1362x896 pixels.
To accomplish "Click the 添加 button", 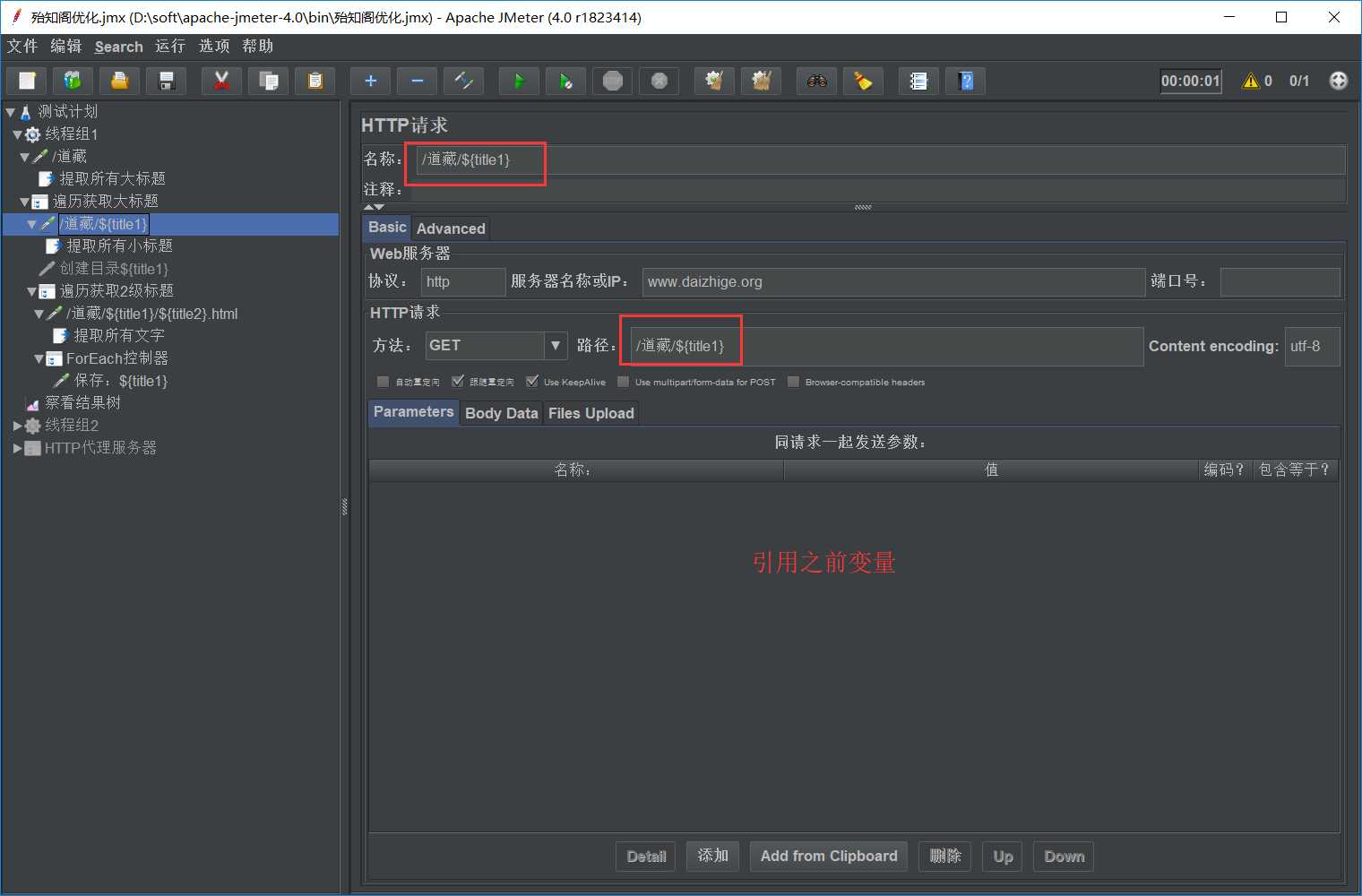I will click(713, 856).
